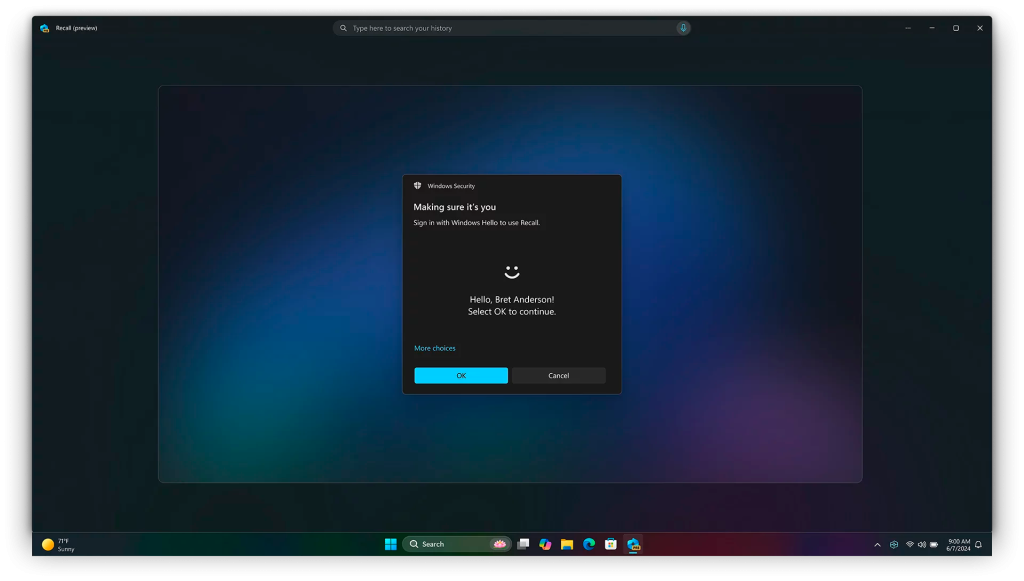Launch Copilot from the taskbar

click(545, 544)
